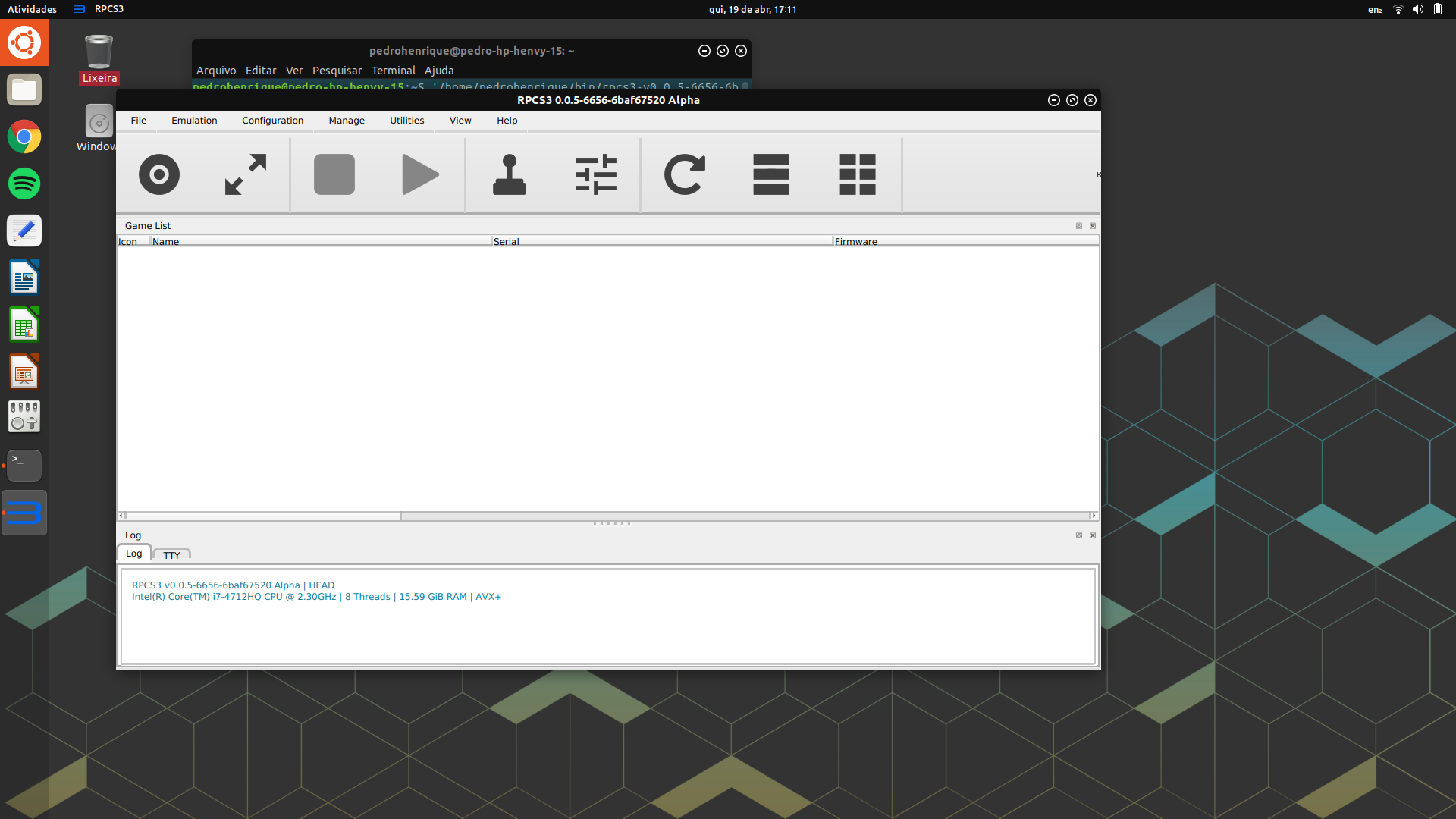Click the Open game disc icon
The image size is (1456, 819).
tap(159, 174)
